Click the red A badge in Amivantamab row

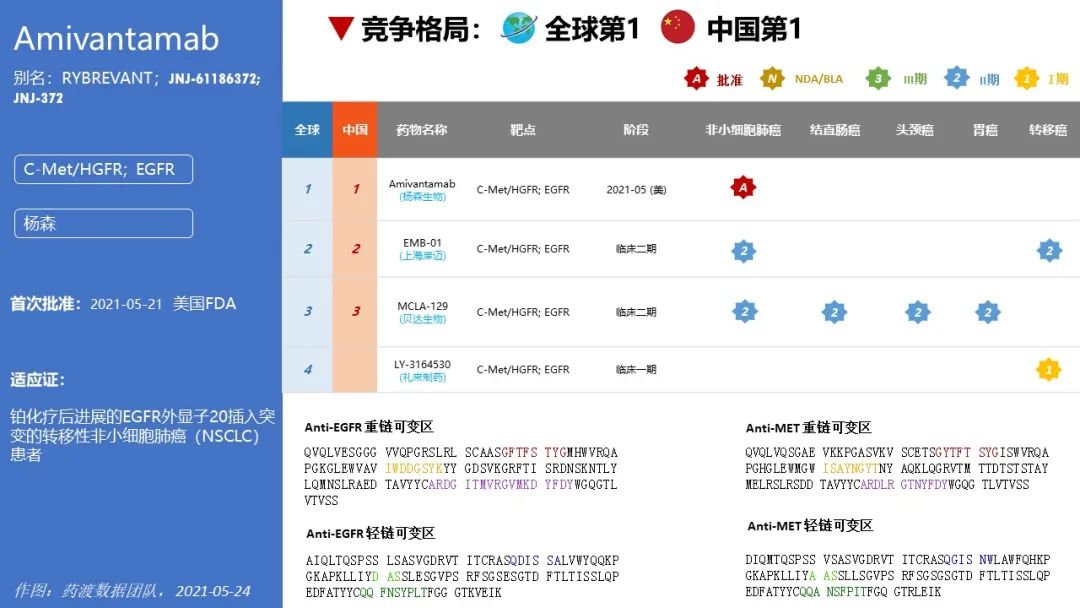[x=742, y=187]
